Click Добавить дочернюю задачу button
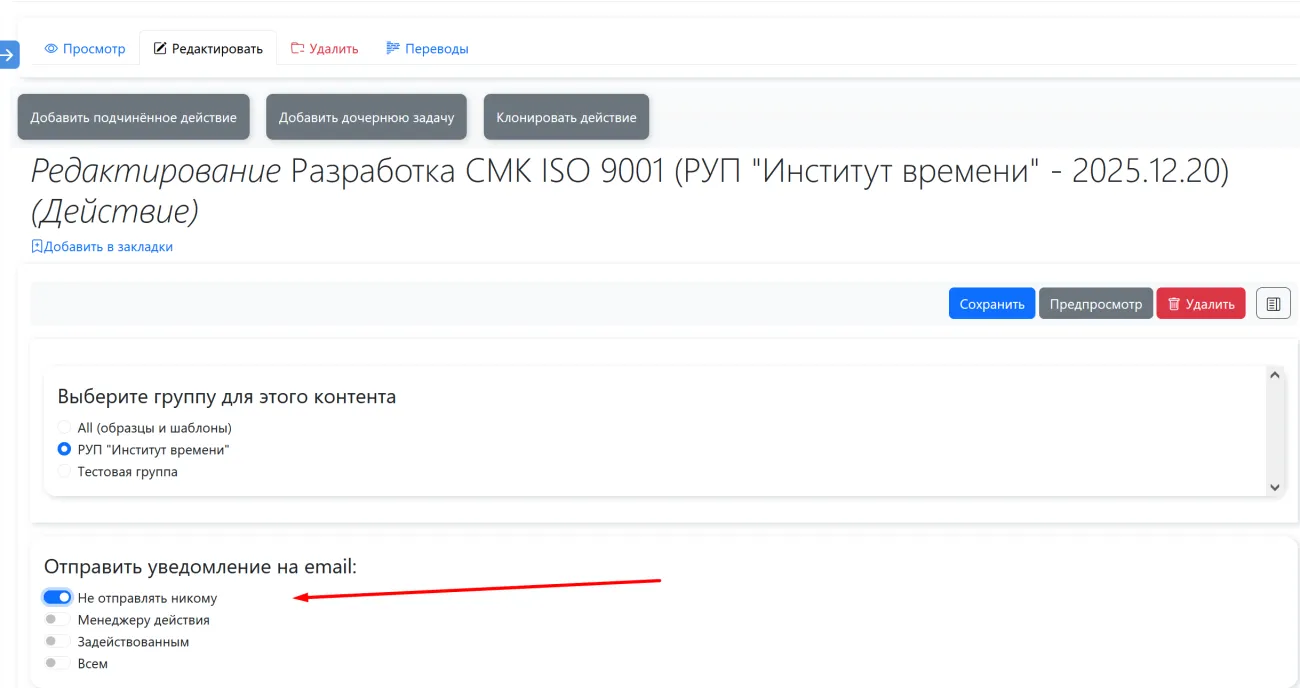 tap(366, 117)
